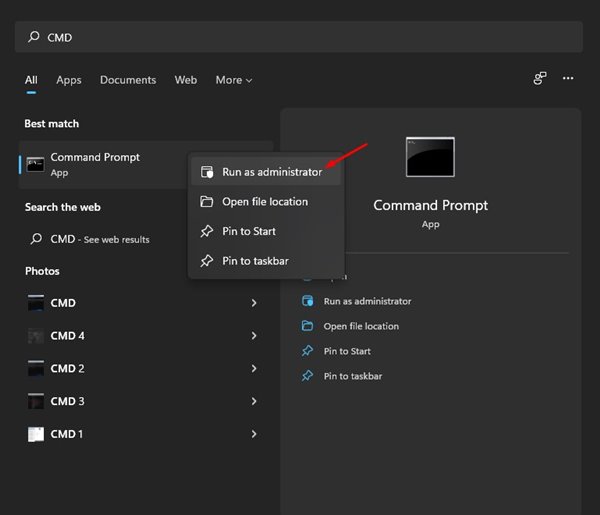Click the pin icon beside Pin to Start in right panel

click(308, 351)
